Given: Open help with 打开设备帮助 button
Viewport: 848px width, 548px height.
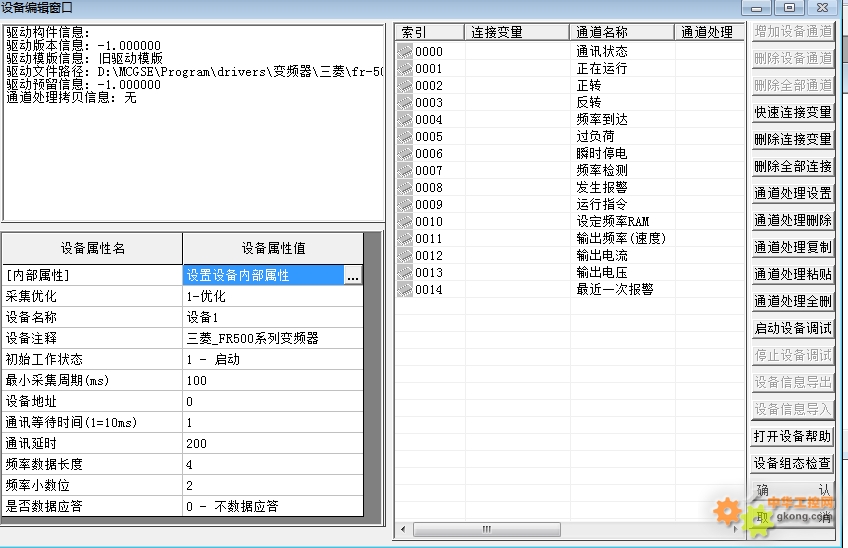Looking at the screenshot, I should 792,437.
